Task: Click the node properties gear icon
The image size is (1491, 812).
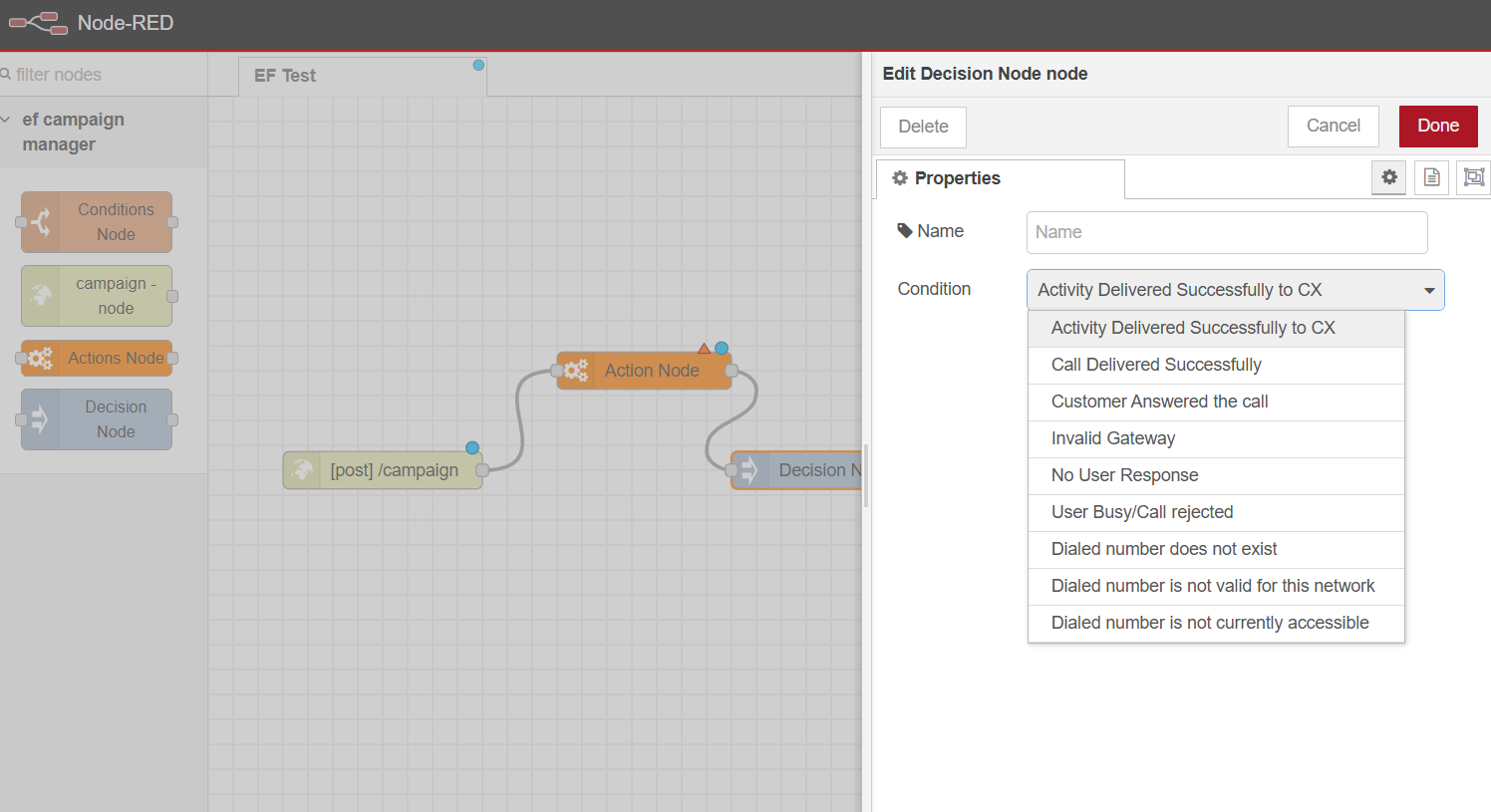Action: pyautogui.click(x=1389, y=177)
